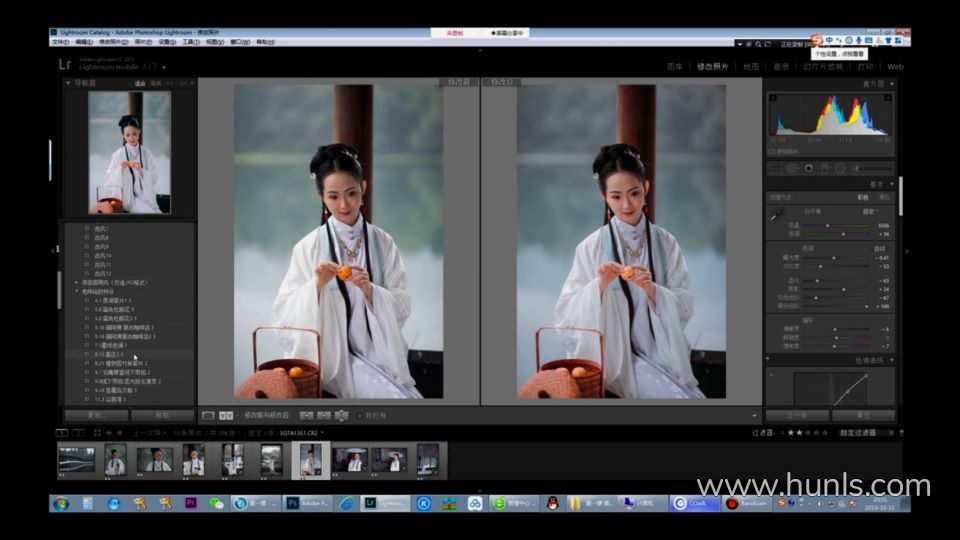Collapse the right panel group arrow
The height and width of the screenshot is (540, 960).
point(907,251)
